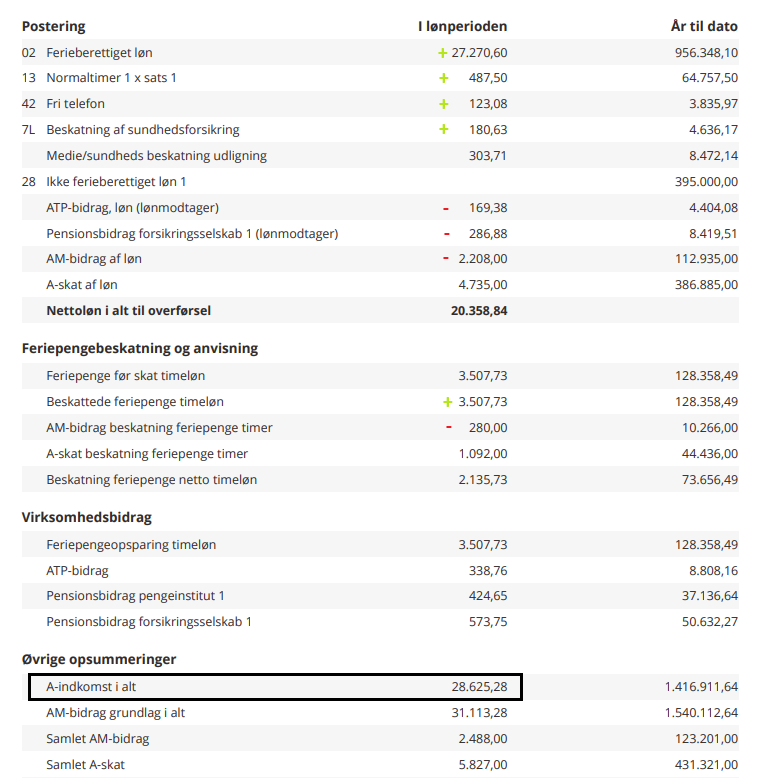Viewport: 772px width, 778px height.
Task: Click the green plus for Beskattede feriepenge timeløn
Action: coord(448,402)
